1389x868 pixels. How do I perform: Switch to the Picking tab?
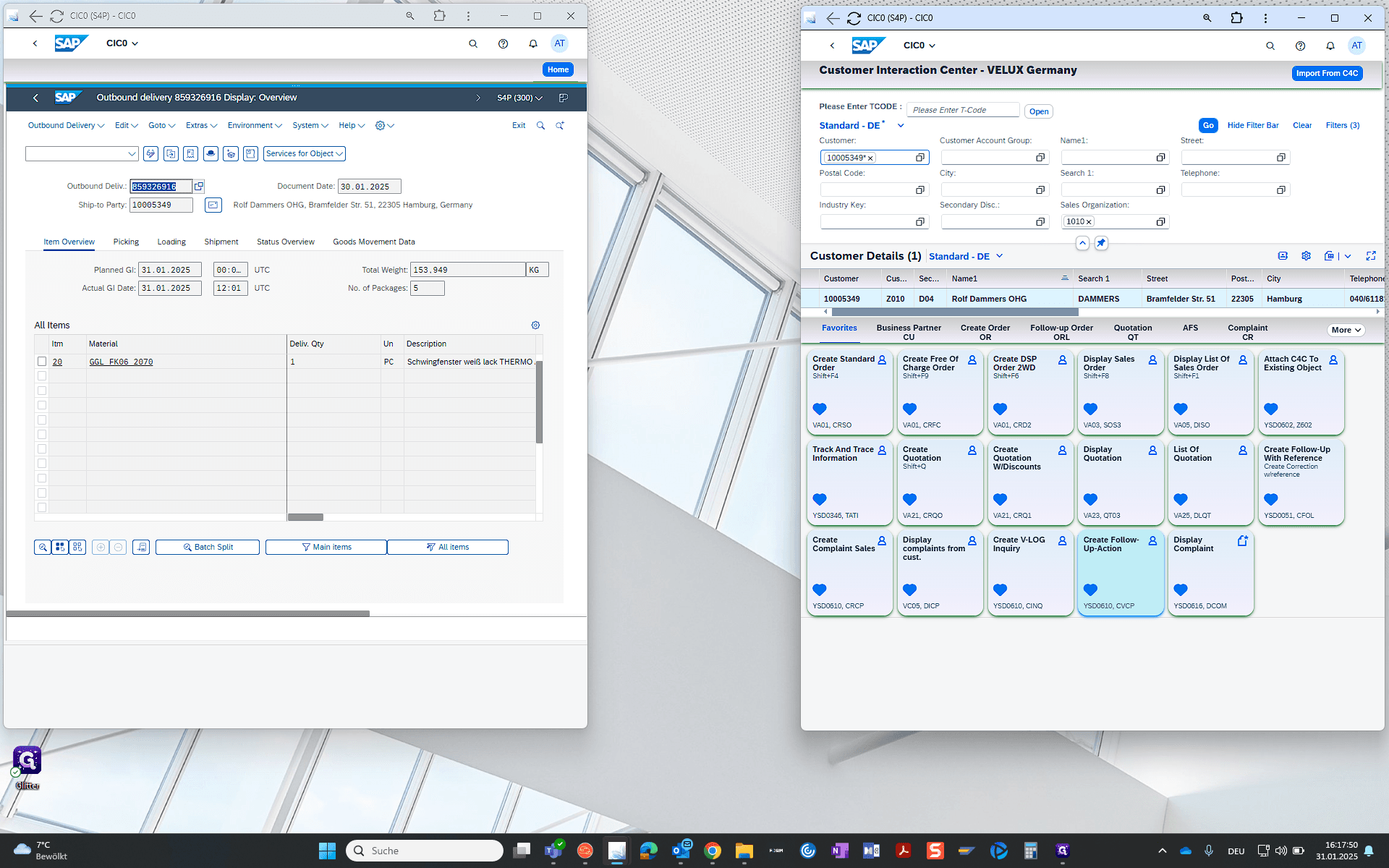click(126, 242)
